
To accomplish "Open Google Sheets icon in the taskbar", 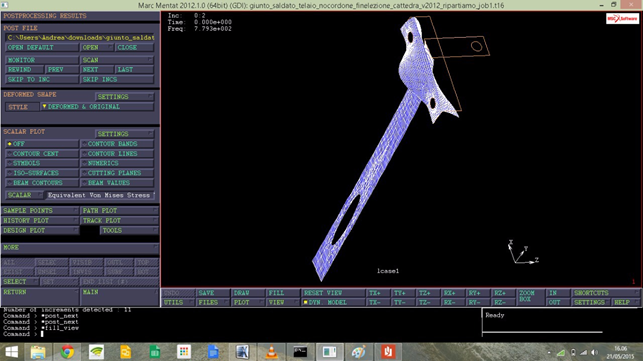I will click(x=155, y=352).
